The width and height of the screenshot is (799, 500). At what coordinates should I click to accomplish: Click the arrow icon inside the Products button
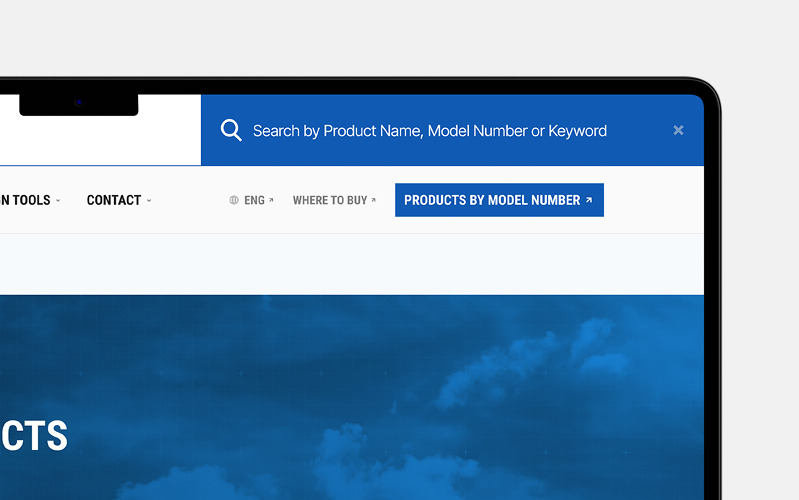(589, 200)
